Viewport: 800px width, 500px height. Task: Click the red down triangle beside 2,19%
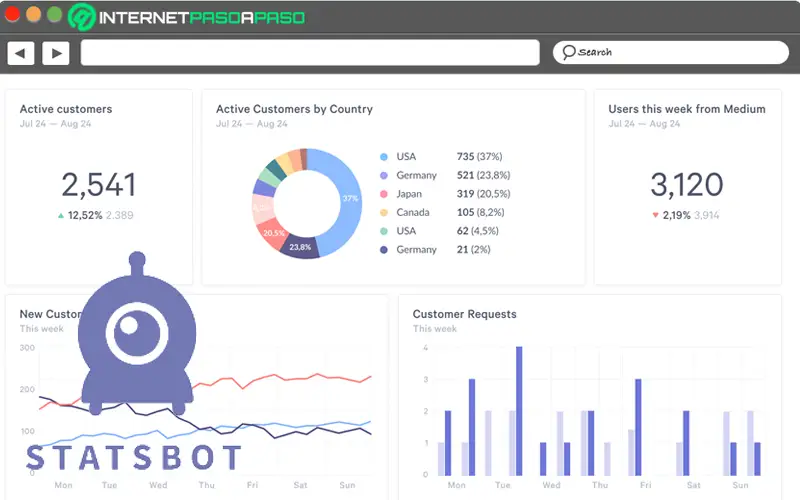coord(656,215)
